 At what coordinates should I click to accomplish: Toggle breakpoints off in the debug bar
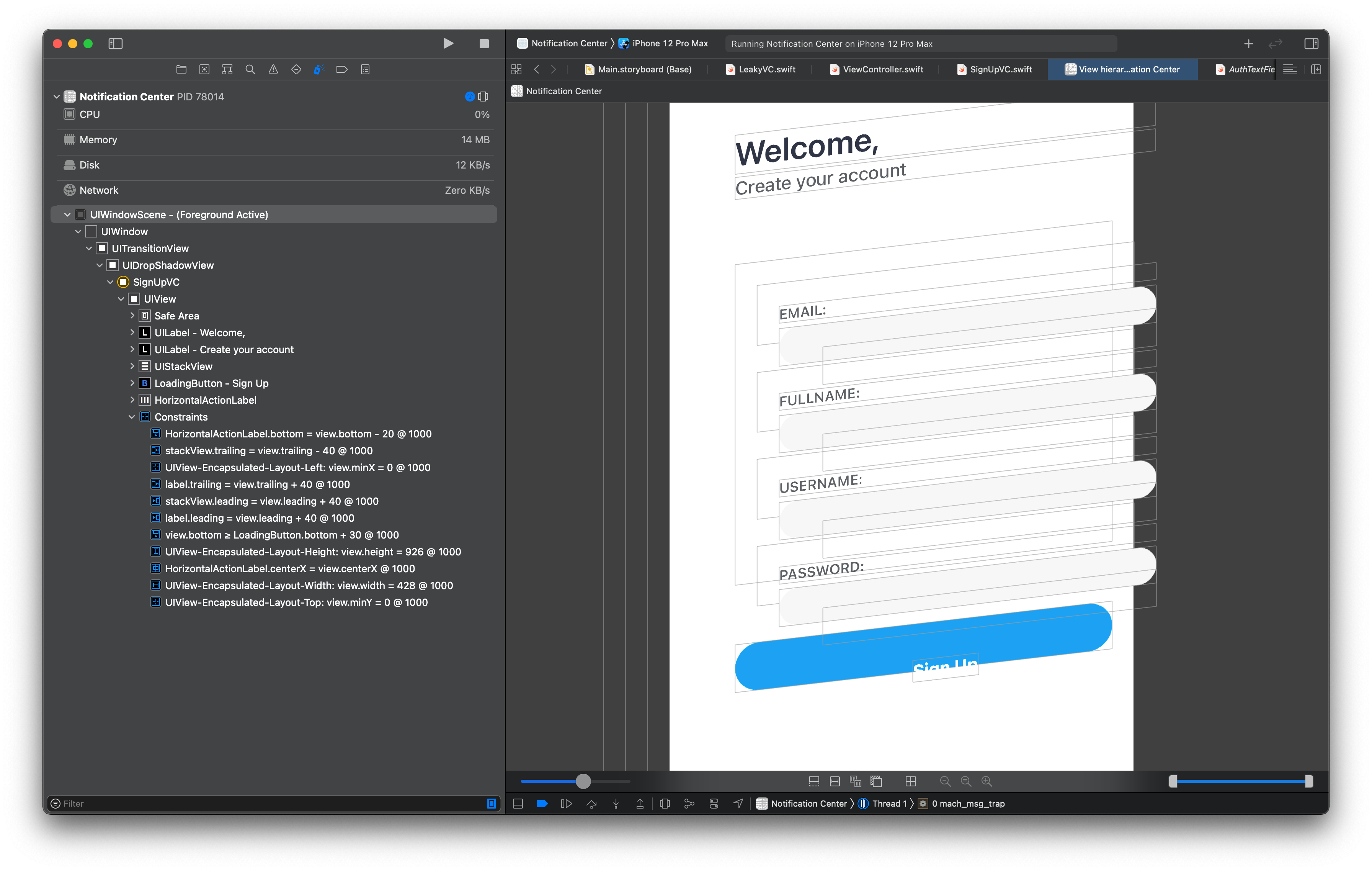coord(542,803)
